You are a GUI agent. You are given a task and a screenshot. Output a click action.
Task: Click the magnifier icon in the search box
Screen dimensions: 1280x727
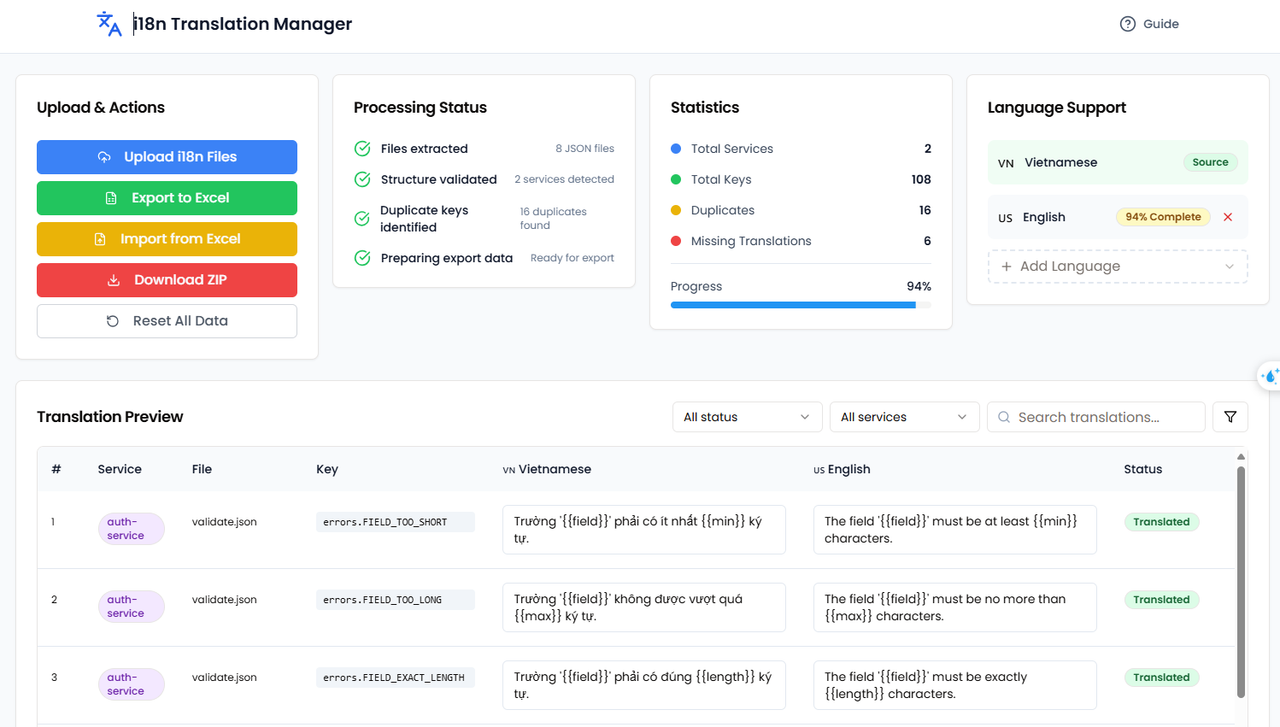pos(1003,416)
